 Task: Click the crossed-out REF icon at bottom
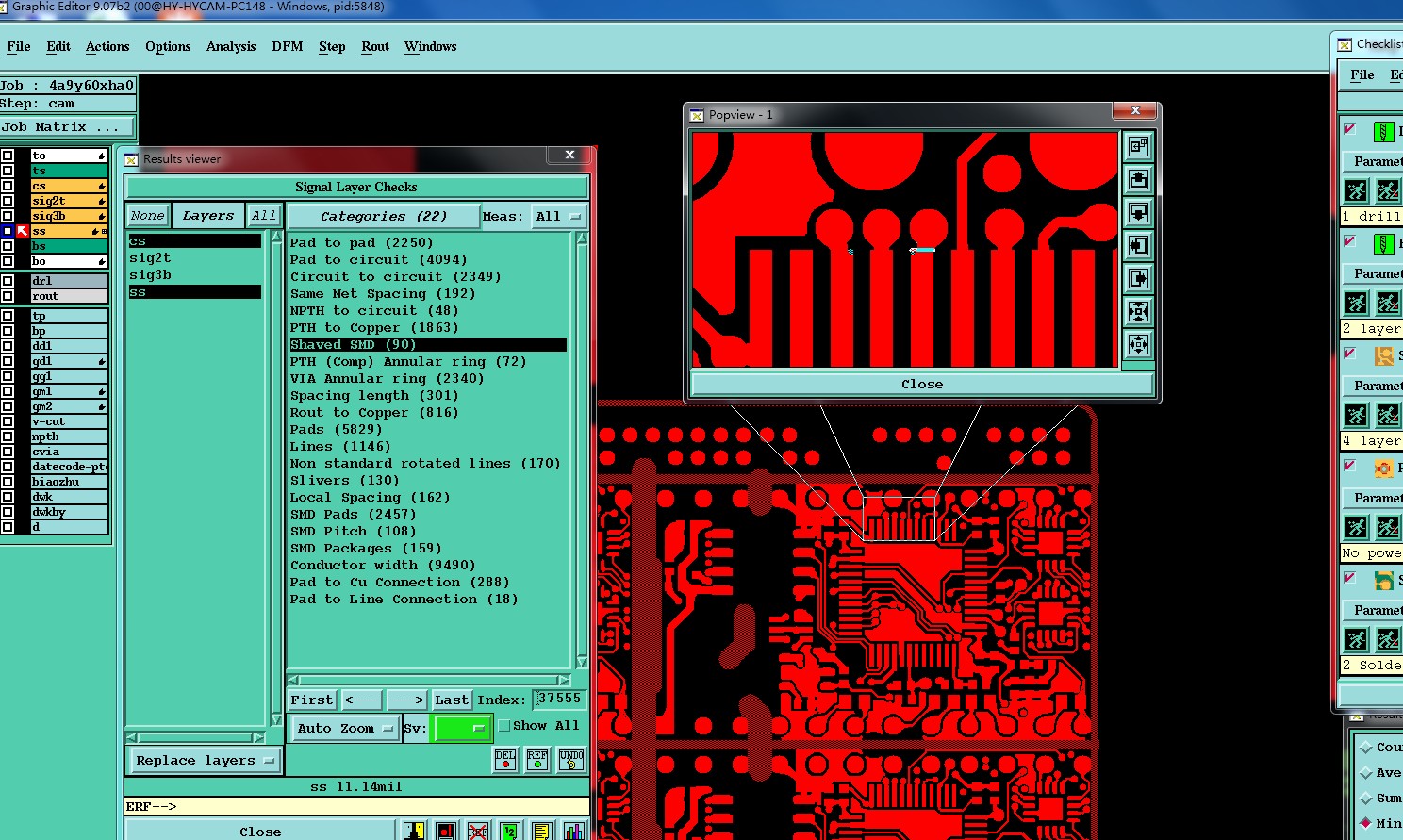(478, 831)
